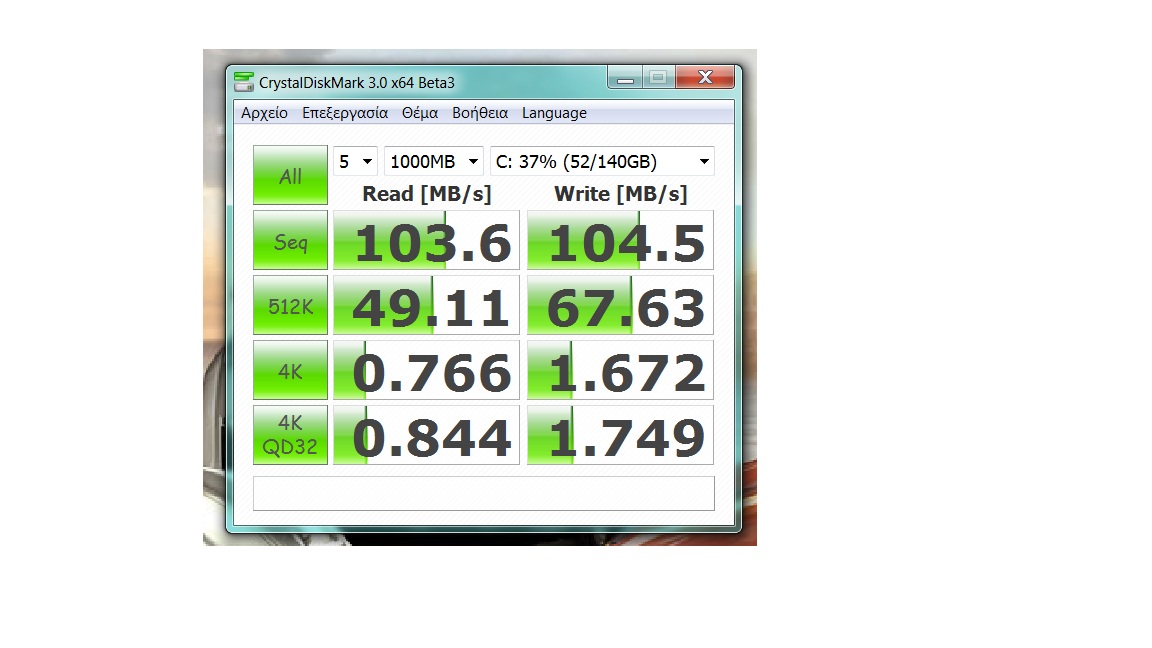Open the test count dropdown showing 5
The width and height of the screenshot is (1152, 648).
(356, 162)
